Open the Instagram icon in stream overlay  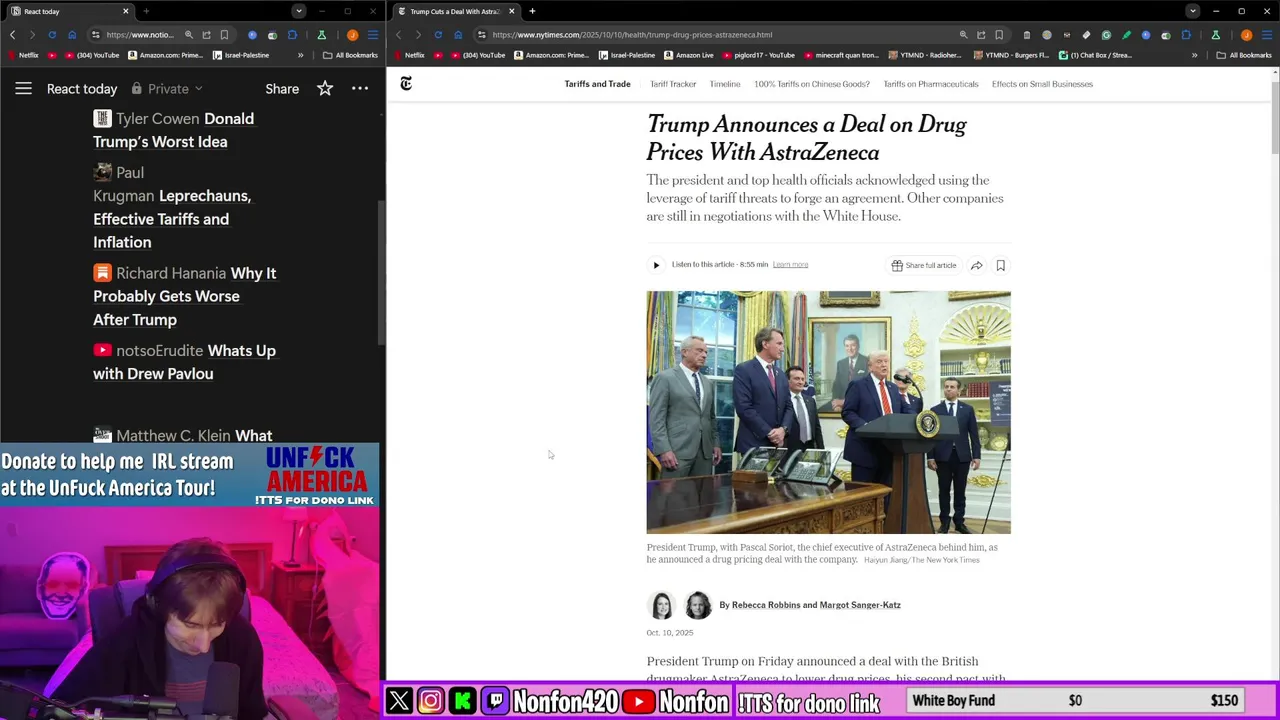[x=431, y=701]
